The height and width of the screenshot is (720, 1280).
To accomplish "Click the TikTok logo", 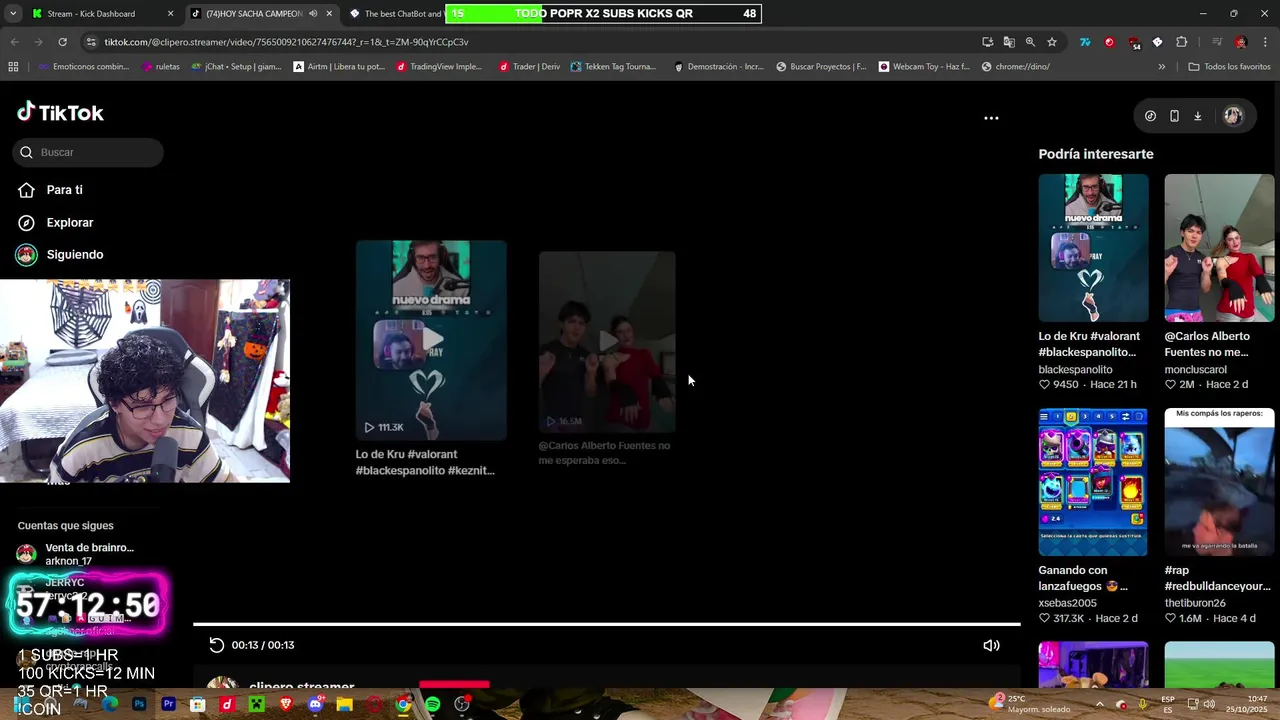I will click(x=60, y=112).
